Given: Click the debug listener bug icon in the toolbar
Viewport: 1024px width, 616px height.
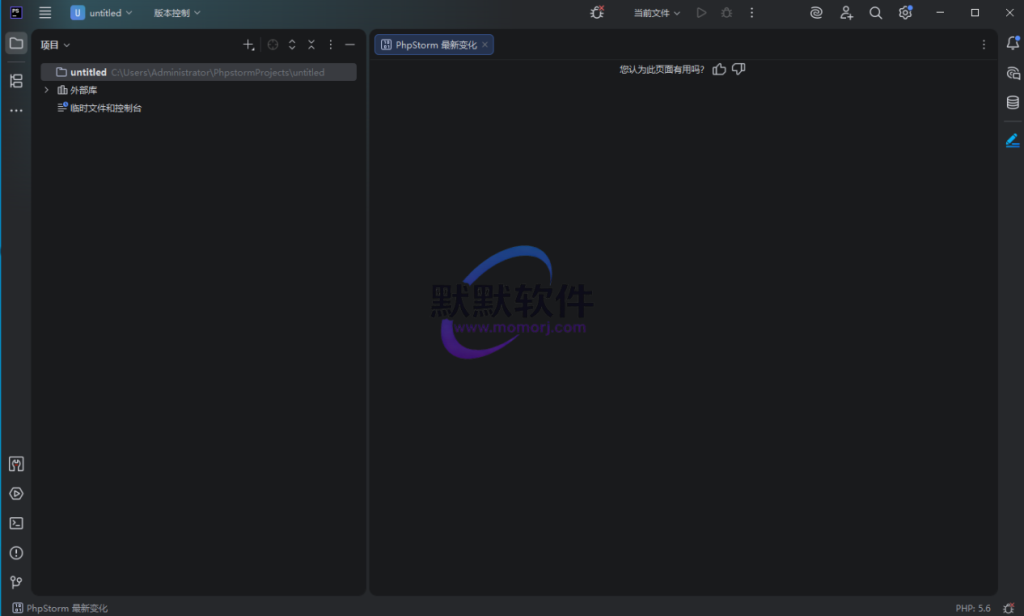Looking at the screenshot, I should 597,12.
